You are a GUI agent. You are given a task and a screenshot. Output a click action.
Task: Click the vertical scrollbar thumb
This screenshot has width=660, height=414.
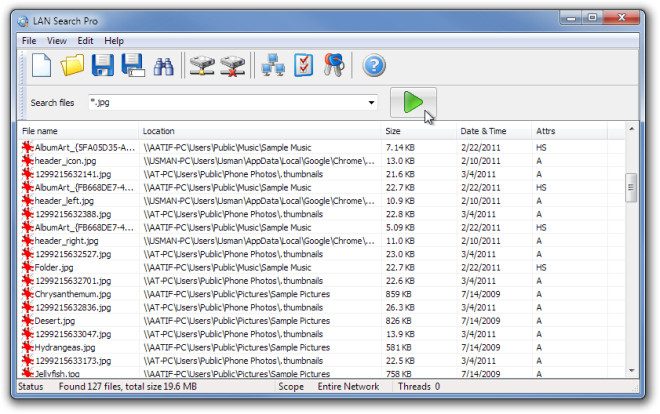[631, 187]
